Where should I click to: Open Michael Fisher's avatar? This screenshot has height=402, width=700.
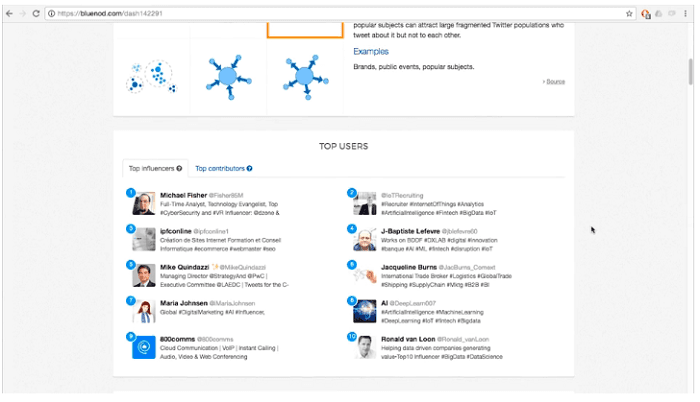pos(144,204)
